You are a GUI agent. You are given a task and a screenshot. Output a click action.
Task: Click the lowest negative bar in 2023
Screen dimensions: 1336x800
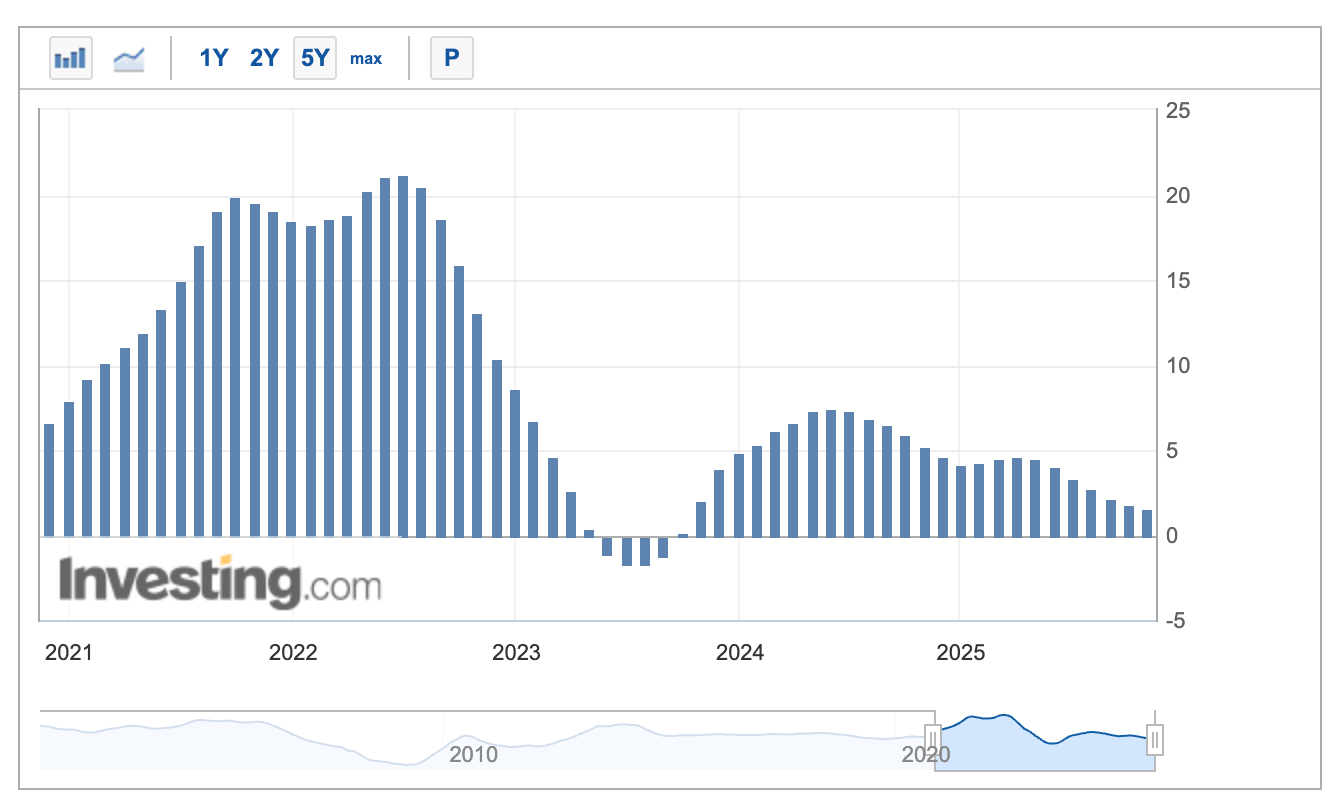(644, 551)
